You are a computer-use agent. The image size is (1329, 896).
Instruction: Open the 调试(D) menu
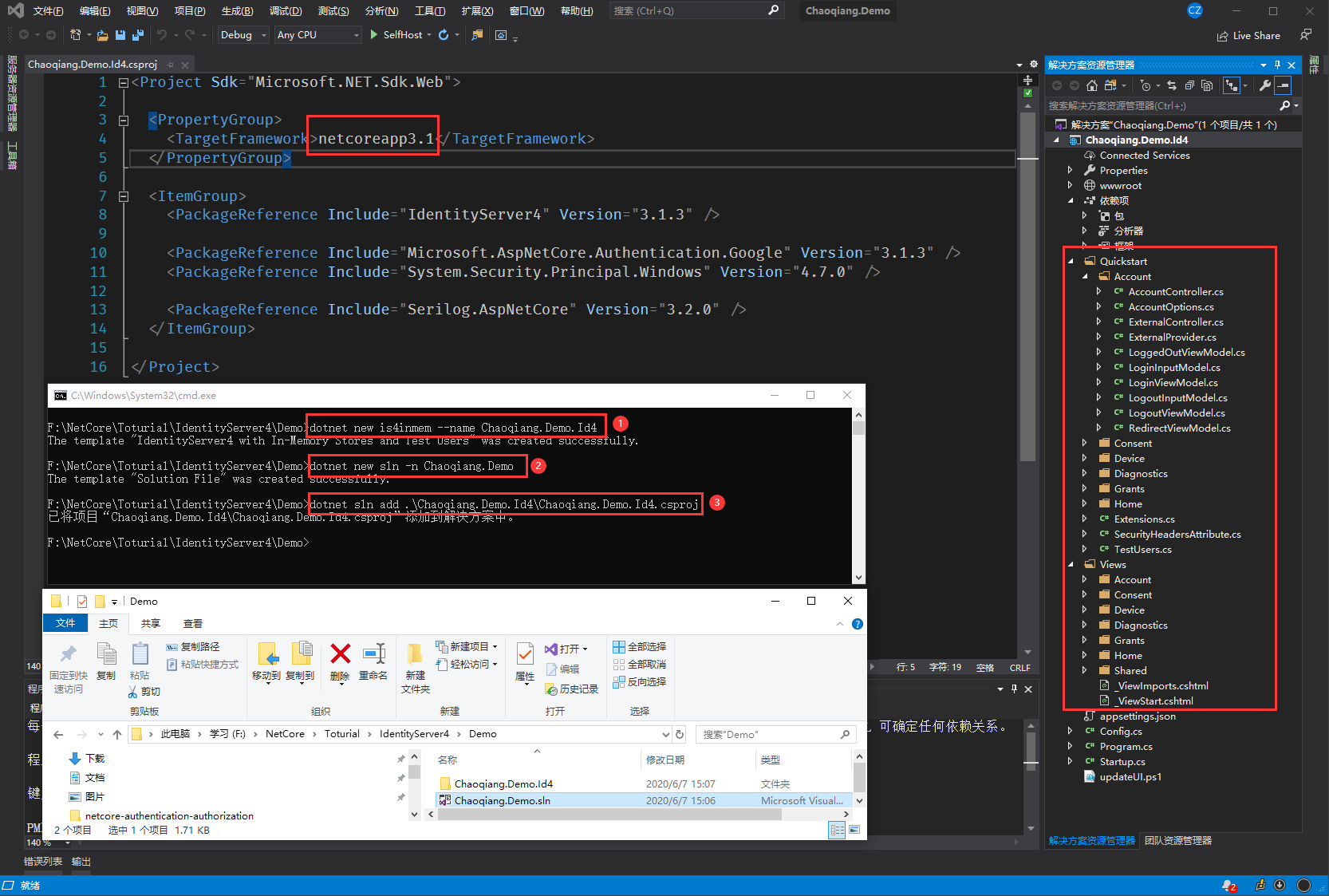[286, 10]
